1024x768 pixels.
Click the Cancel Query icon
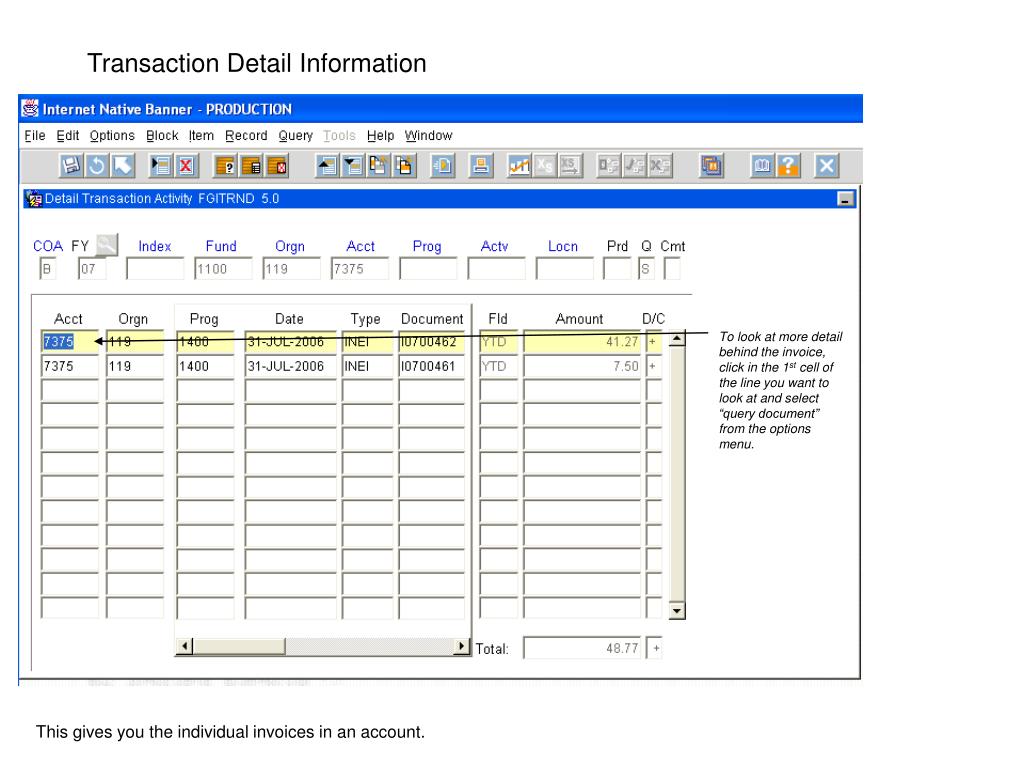pos(277,165)
